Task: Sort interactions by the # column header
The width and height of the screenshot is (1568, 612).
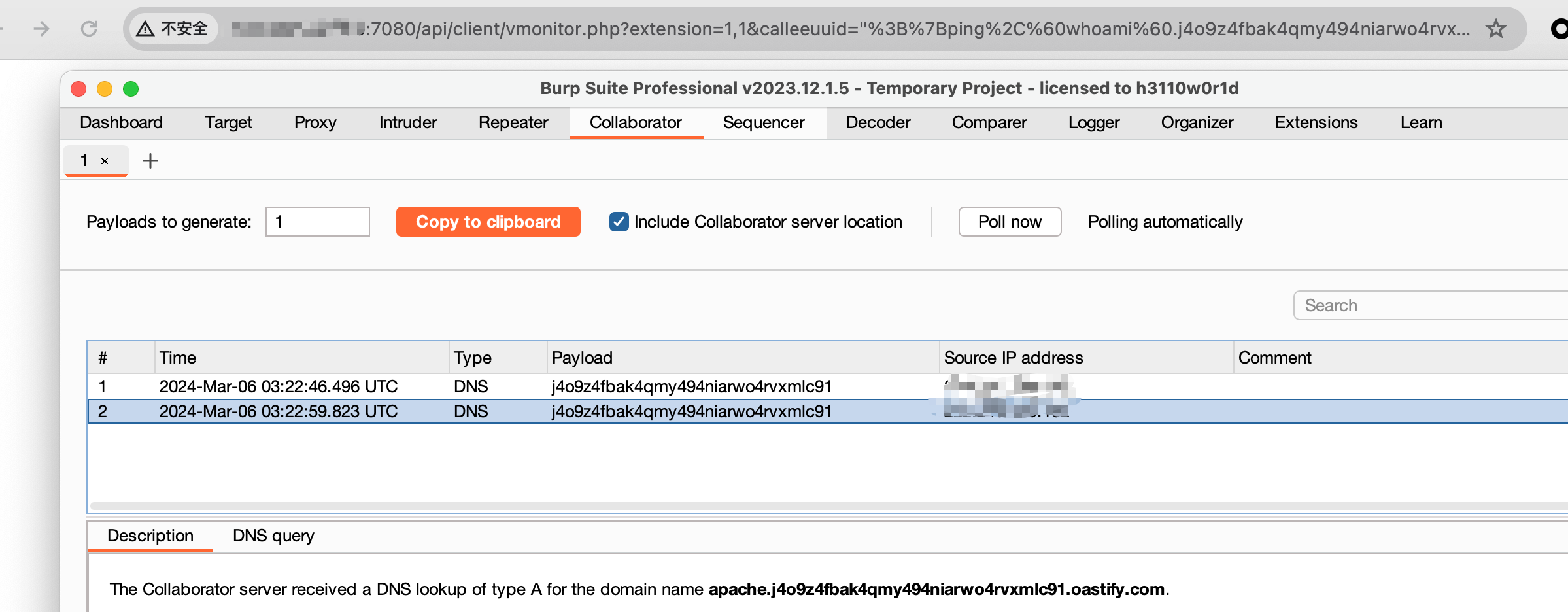Action: click(121, 358)
